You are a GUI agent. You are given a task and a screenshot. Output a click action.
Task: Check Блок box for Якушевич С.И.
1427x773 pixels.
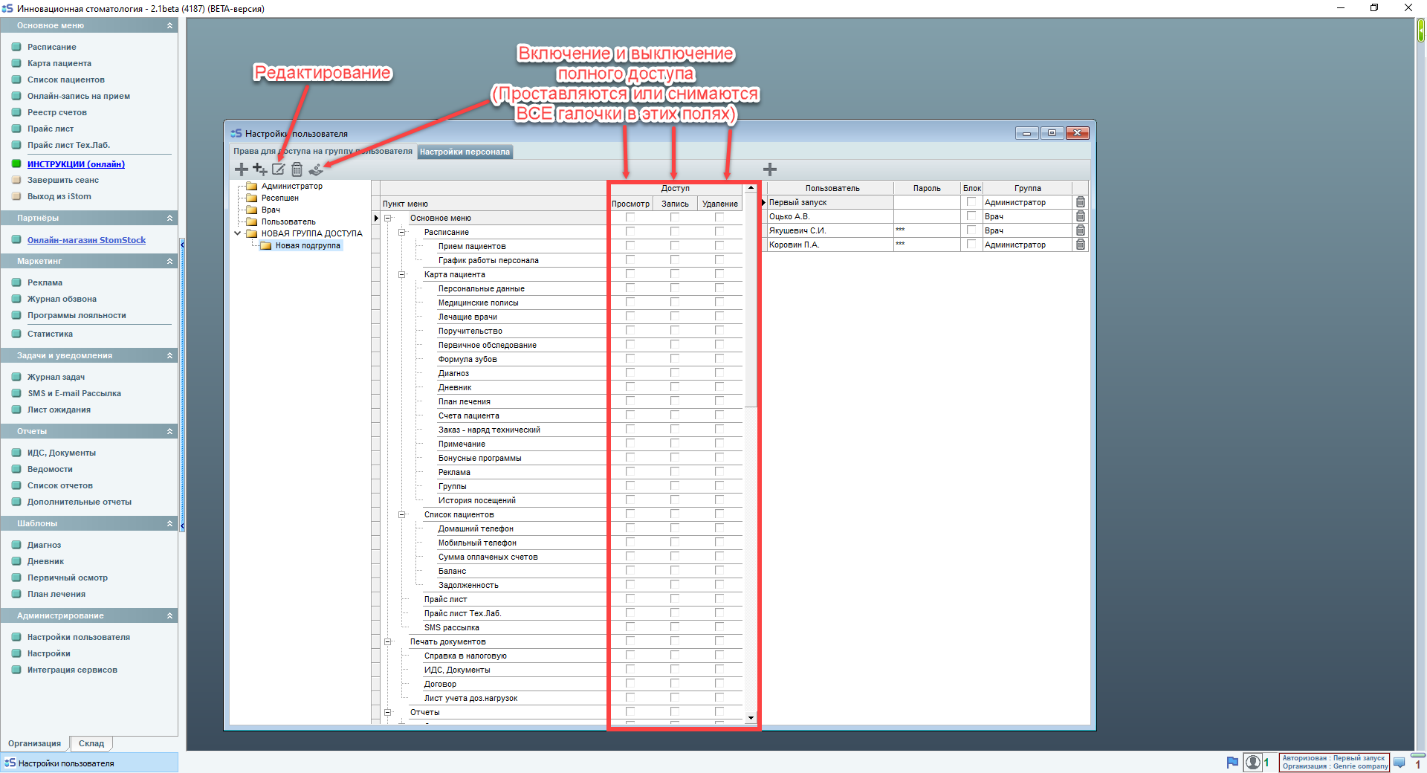971,230
